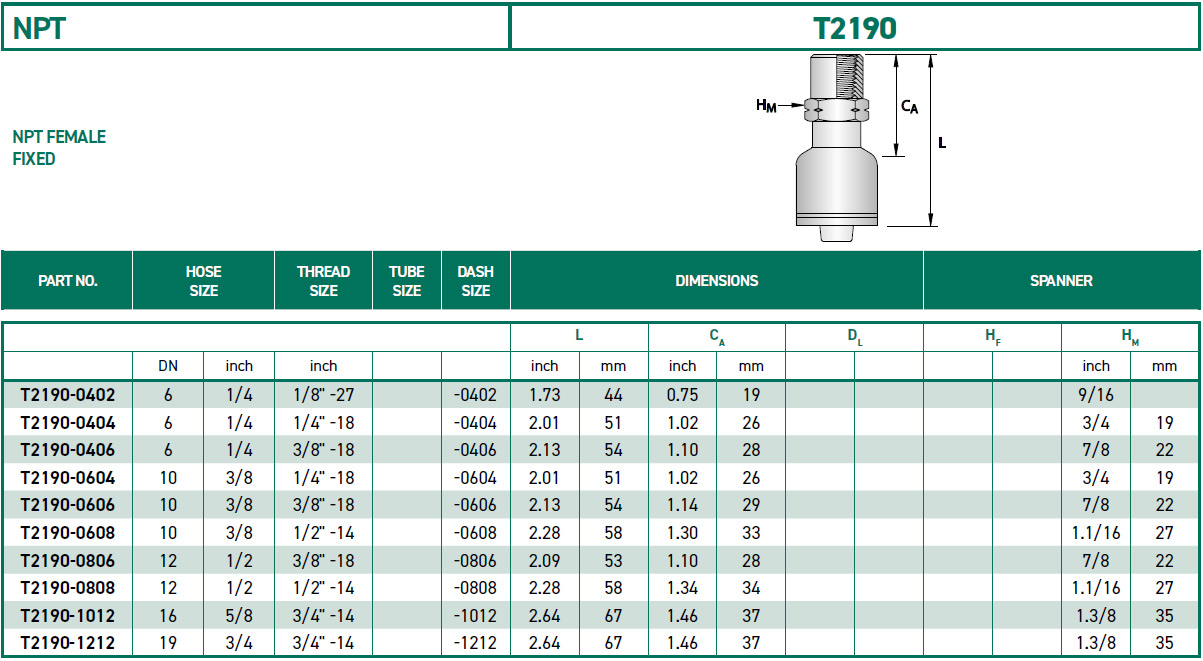Click spanner 3/4 in T2190-0404 row

coord(1096,423)
